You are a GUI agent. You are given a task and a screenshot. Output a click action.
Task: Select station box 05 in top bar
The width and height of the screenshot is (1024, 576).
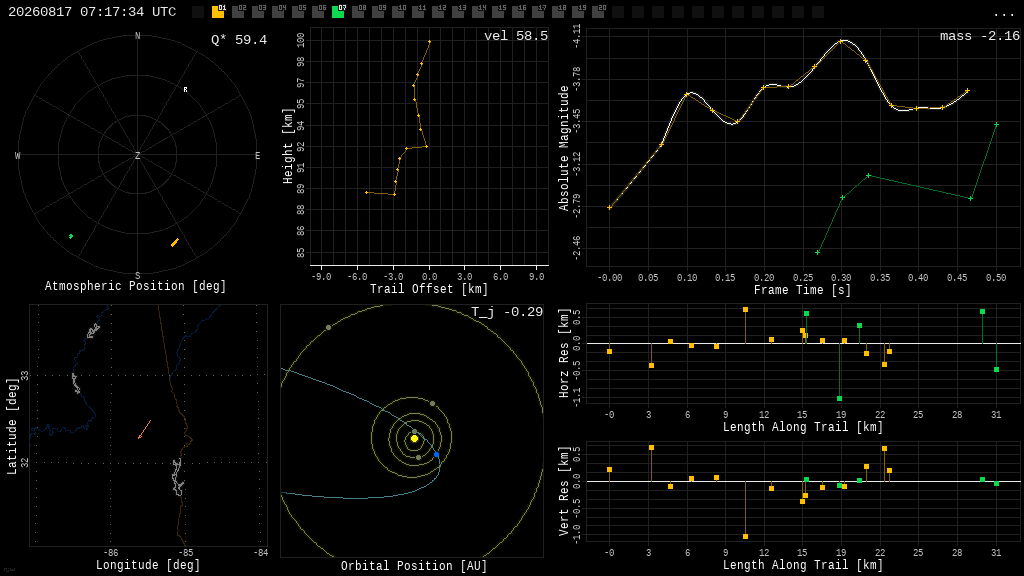[298, 12]
